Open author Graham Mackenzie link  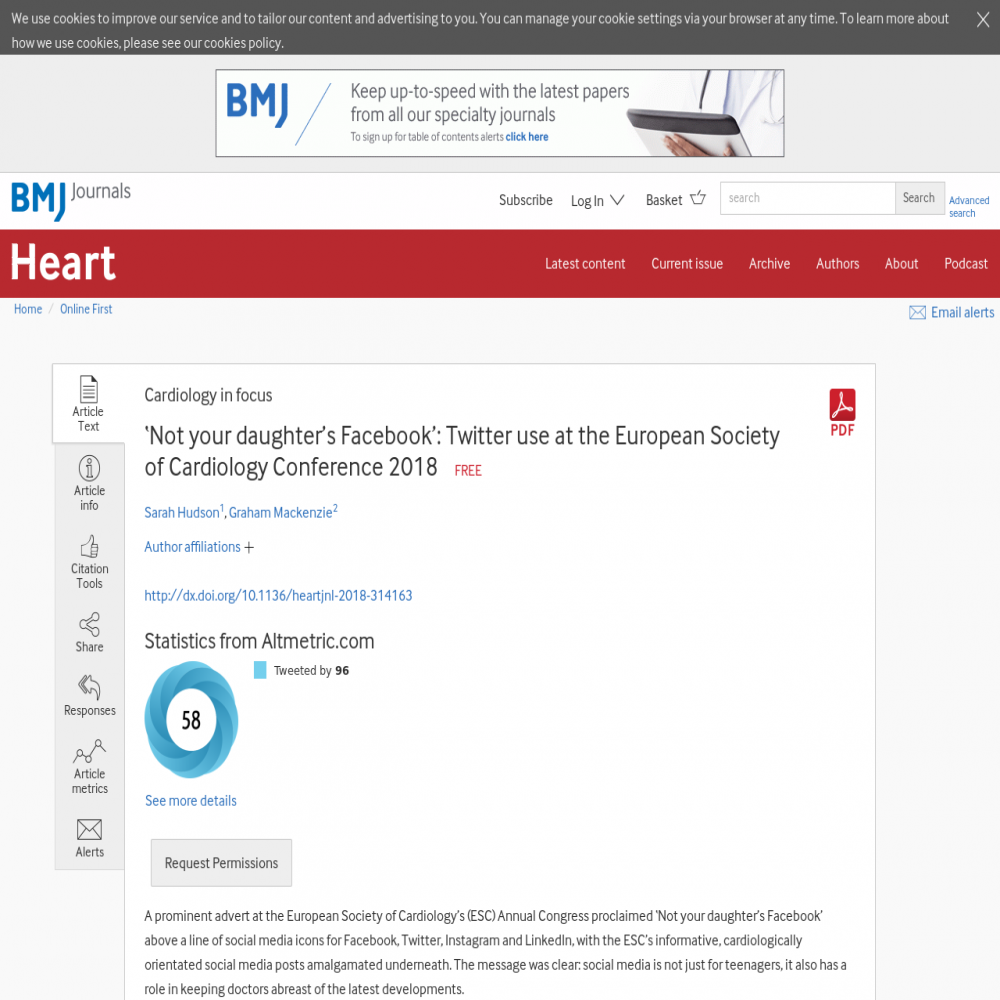(281, 512)
